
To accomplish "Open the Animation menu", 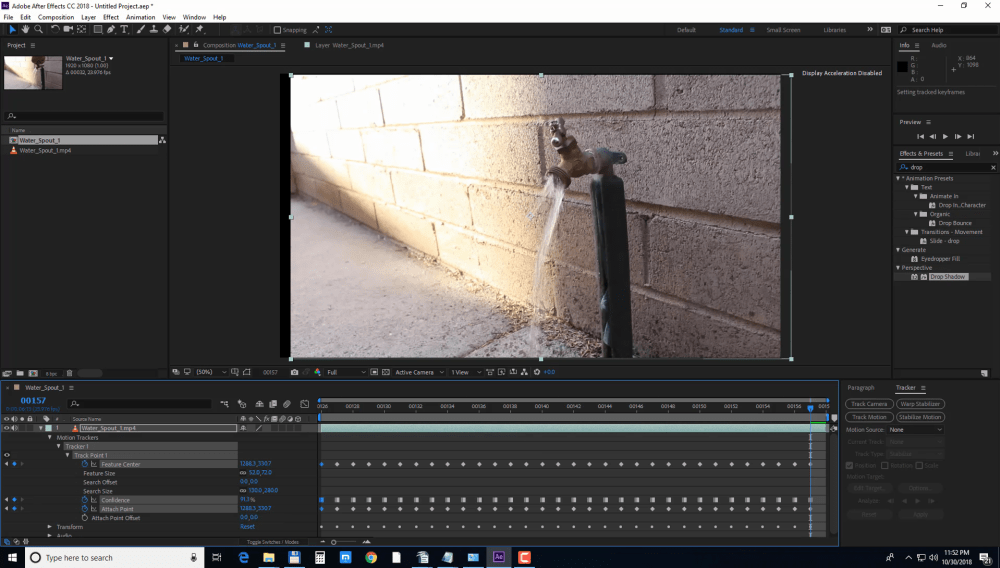I will click(x=140, y=17).
